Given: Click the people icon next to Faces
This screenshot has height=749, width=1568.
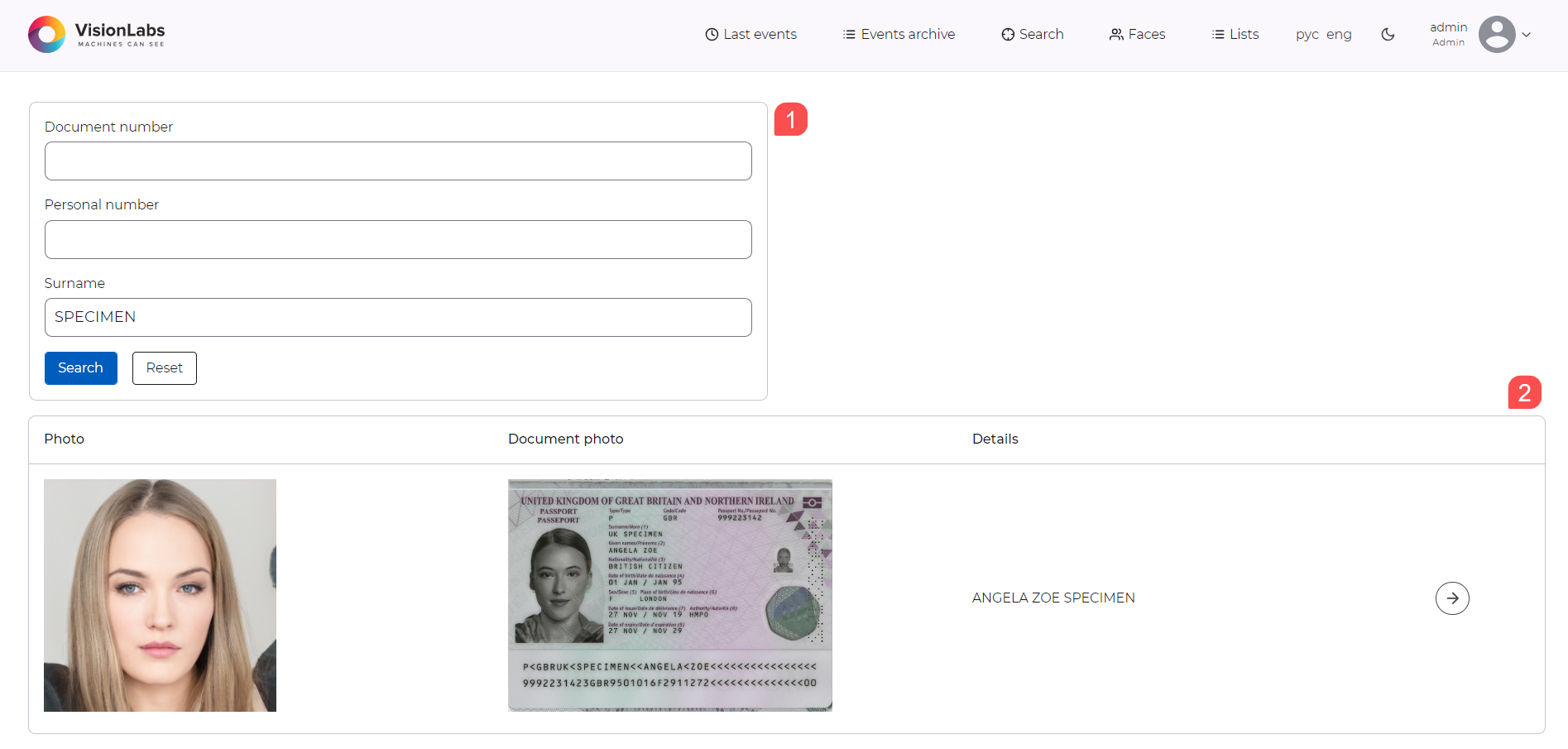Looking at the screenshot, I should tap(1116, 34).
